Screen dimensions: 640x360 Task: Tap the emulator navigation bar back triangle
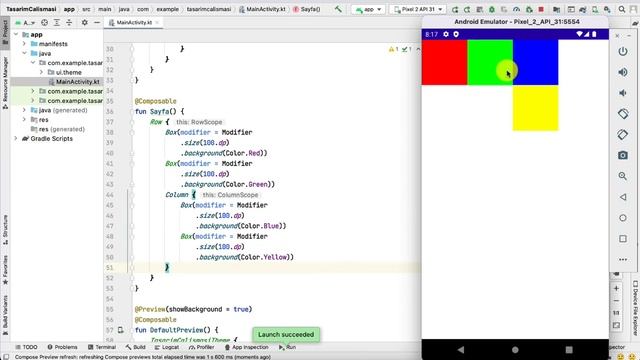tap(461, 349)
